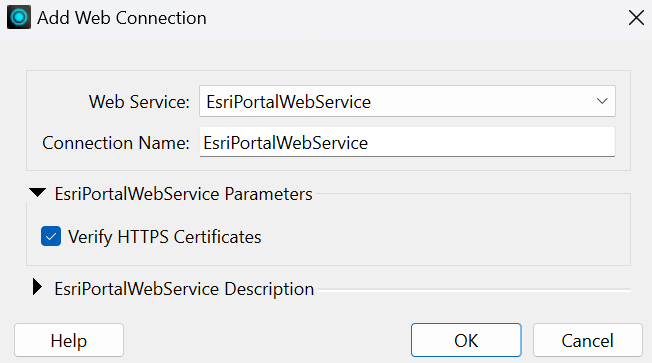
Task: Click the Cancel button
Action: click(x=588, y=341)
